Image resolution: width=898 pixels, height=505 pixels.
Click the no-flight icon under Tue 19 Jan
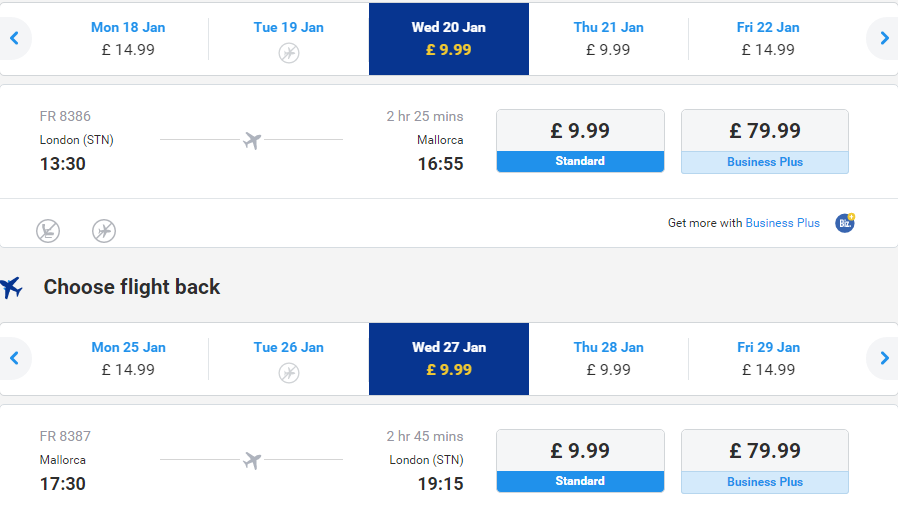click(289, 53)
